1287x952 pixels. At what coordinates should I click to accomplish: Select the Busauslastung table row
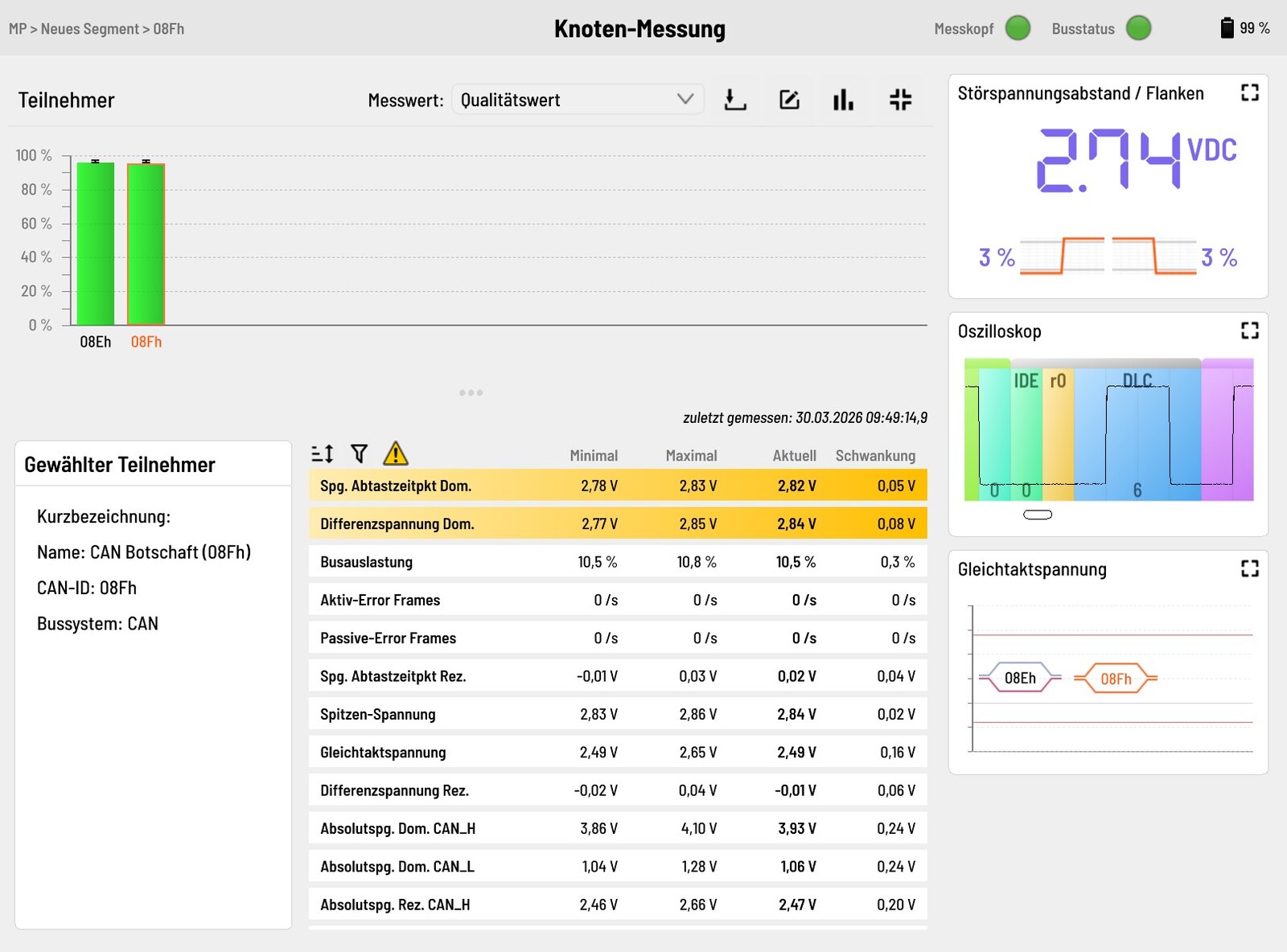(x=617, y=562)
